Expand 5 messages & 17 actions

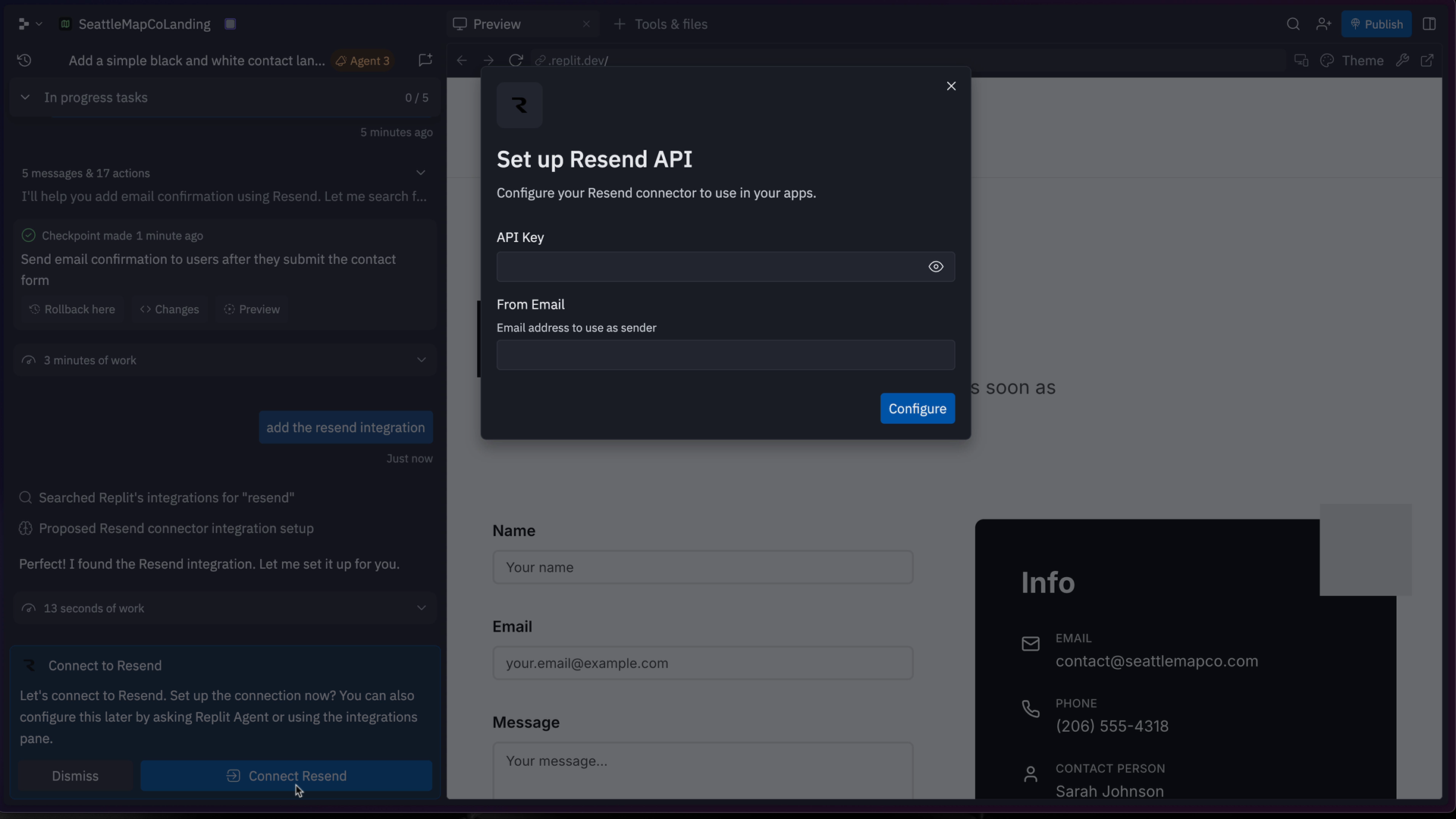pos(421,174)
